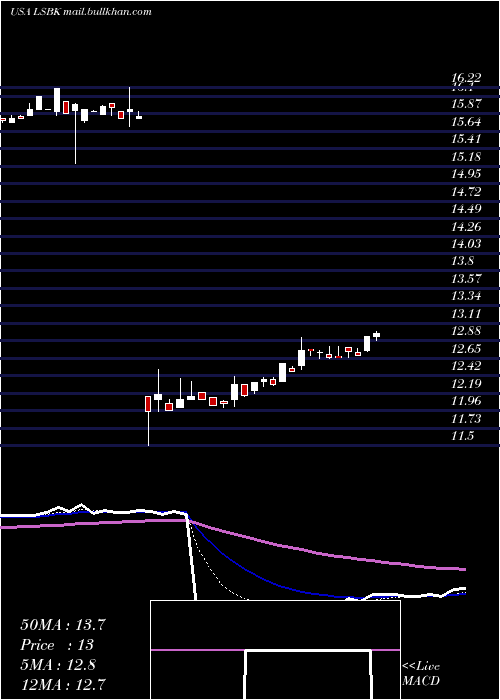The width and height of the screenshot is (500, 700).
Task: Click the 13.57 price axis label
Action: coord(466,279)
